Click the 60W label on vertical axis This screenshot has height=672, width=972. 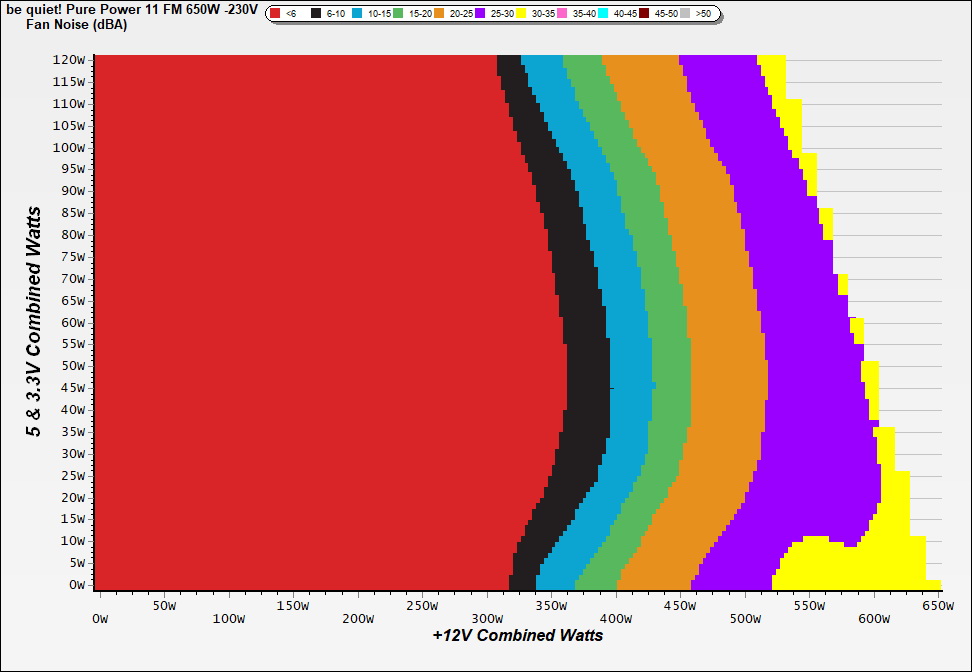(x=72, y=323)
